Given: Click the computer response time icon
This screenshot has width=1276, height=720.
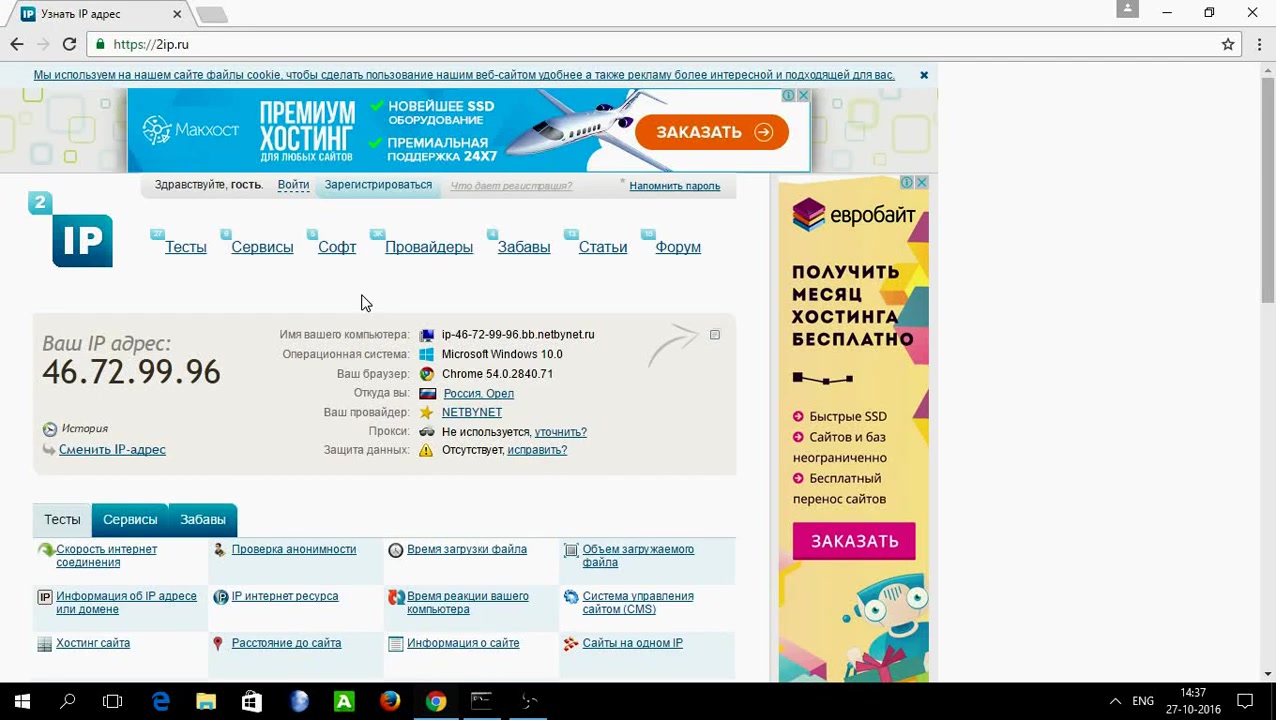Looking at the screenshot, I should click(x=396, y=597).
